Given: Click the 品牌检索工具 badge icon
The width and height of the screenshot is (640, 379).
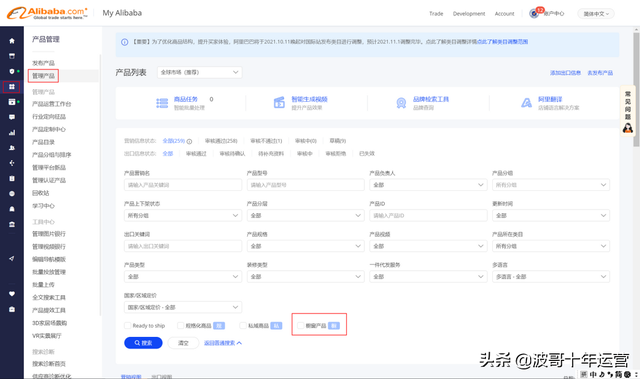Looking at the screenshot, I should (x=401, y=103).
